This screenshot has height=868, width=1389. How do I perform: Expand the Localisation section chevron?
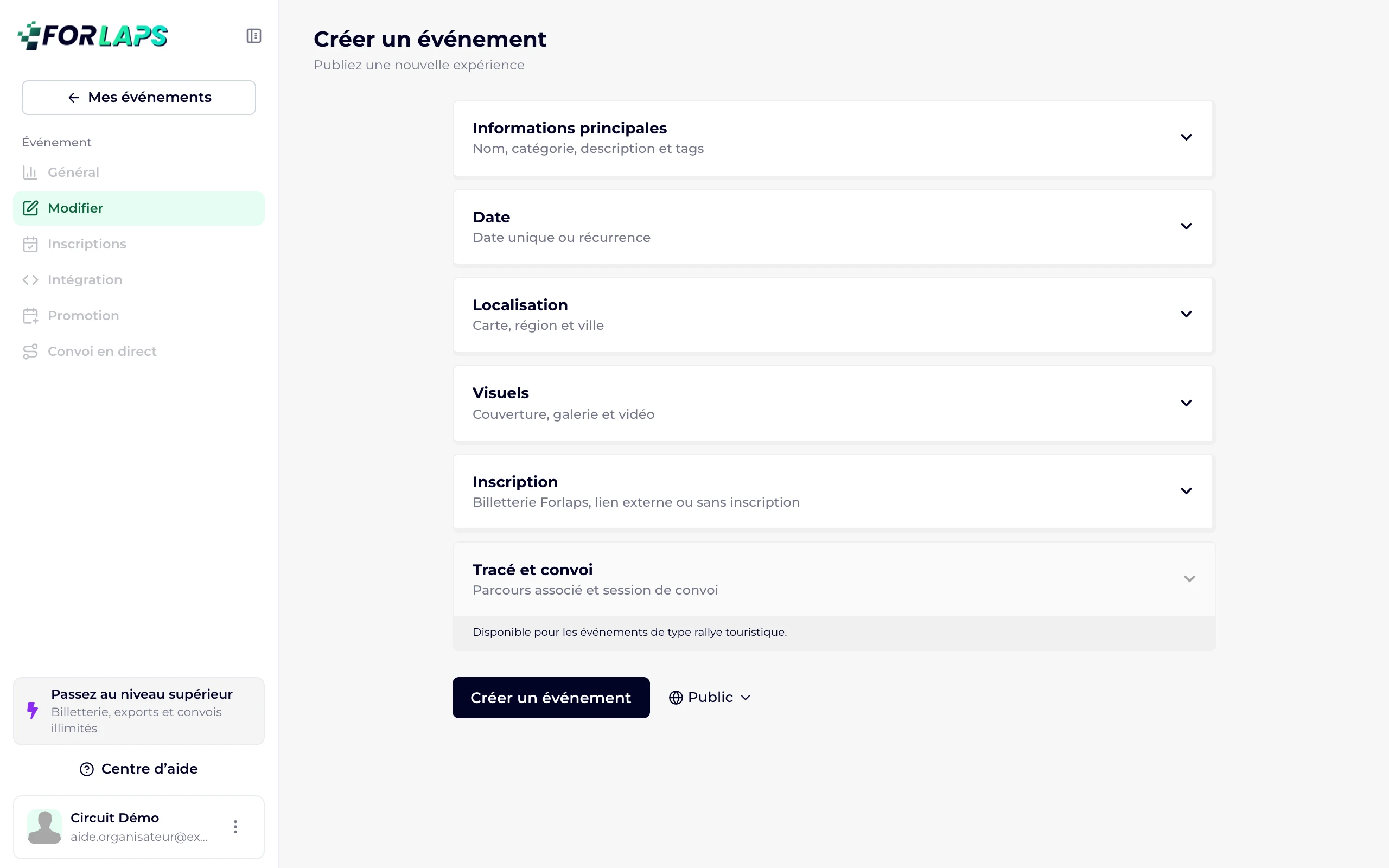pos(1187,314)
